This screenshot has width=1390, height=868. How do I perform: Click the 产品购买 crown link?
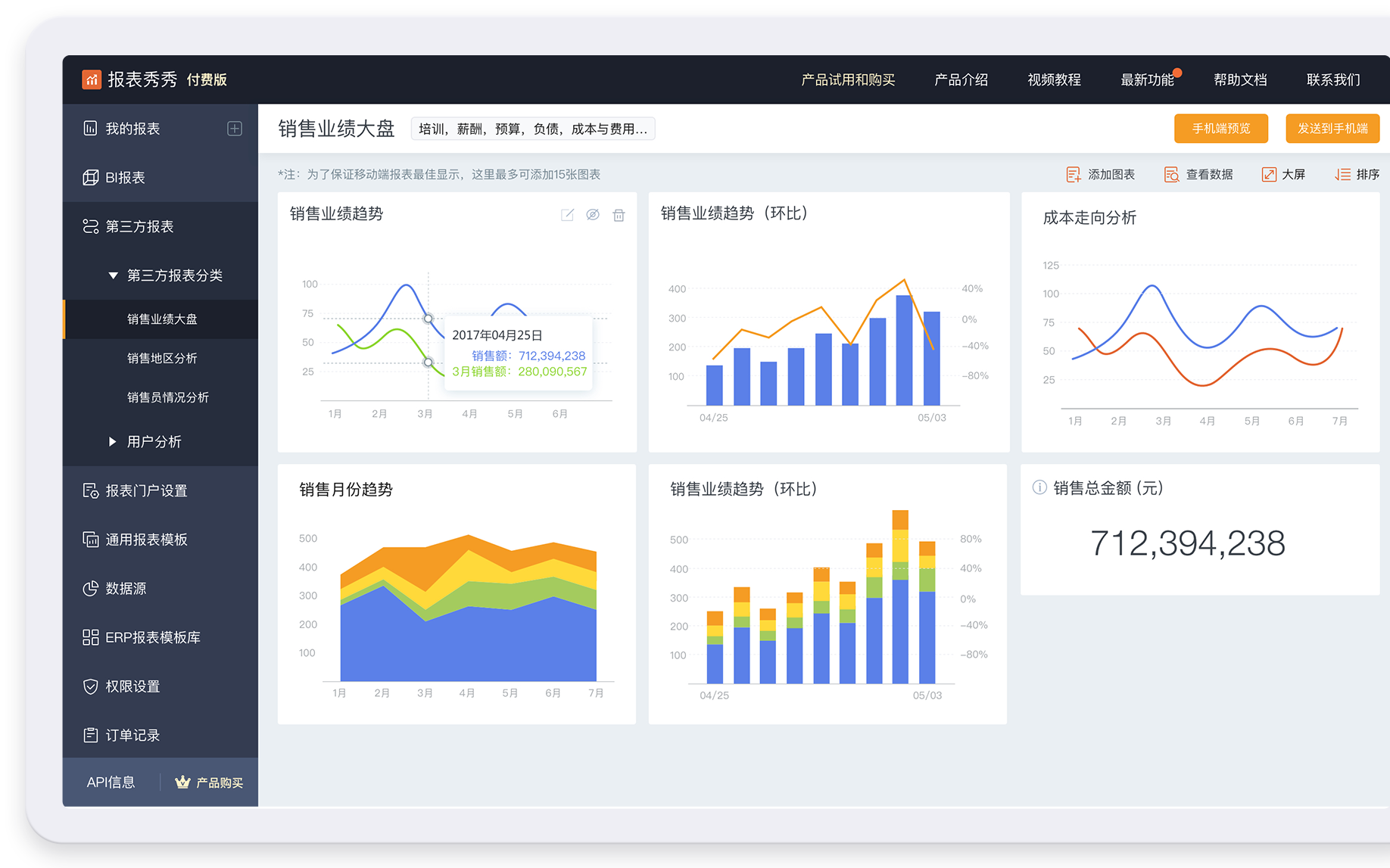point(209,782)
